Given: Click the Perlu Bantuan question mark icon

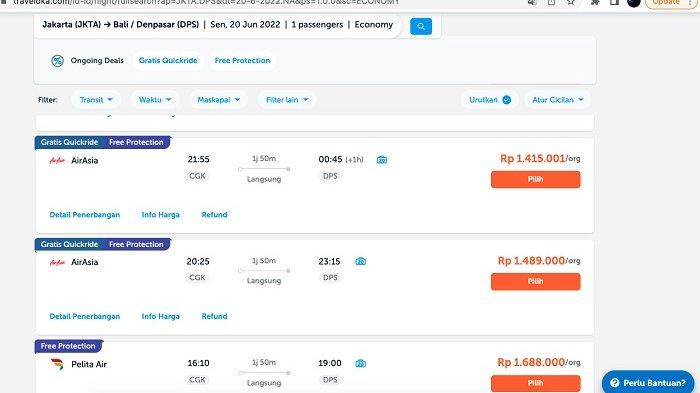Looking at the screenshot, I should pyautogui.click(x=615, y=383).
